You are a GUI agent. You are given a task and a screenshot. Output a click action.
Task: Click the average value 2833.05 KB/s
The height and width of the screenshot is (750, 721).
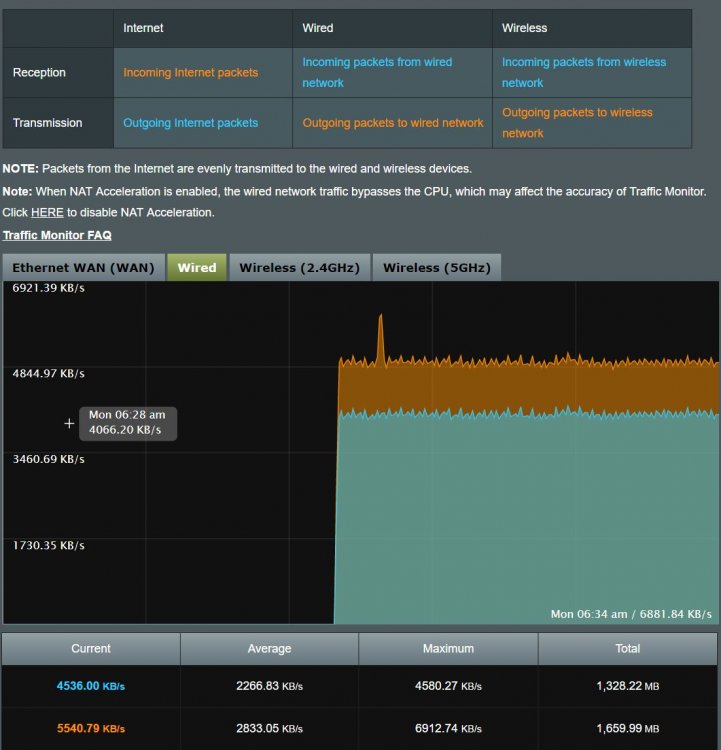269,728
